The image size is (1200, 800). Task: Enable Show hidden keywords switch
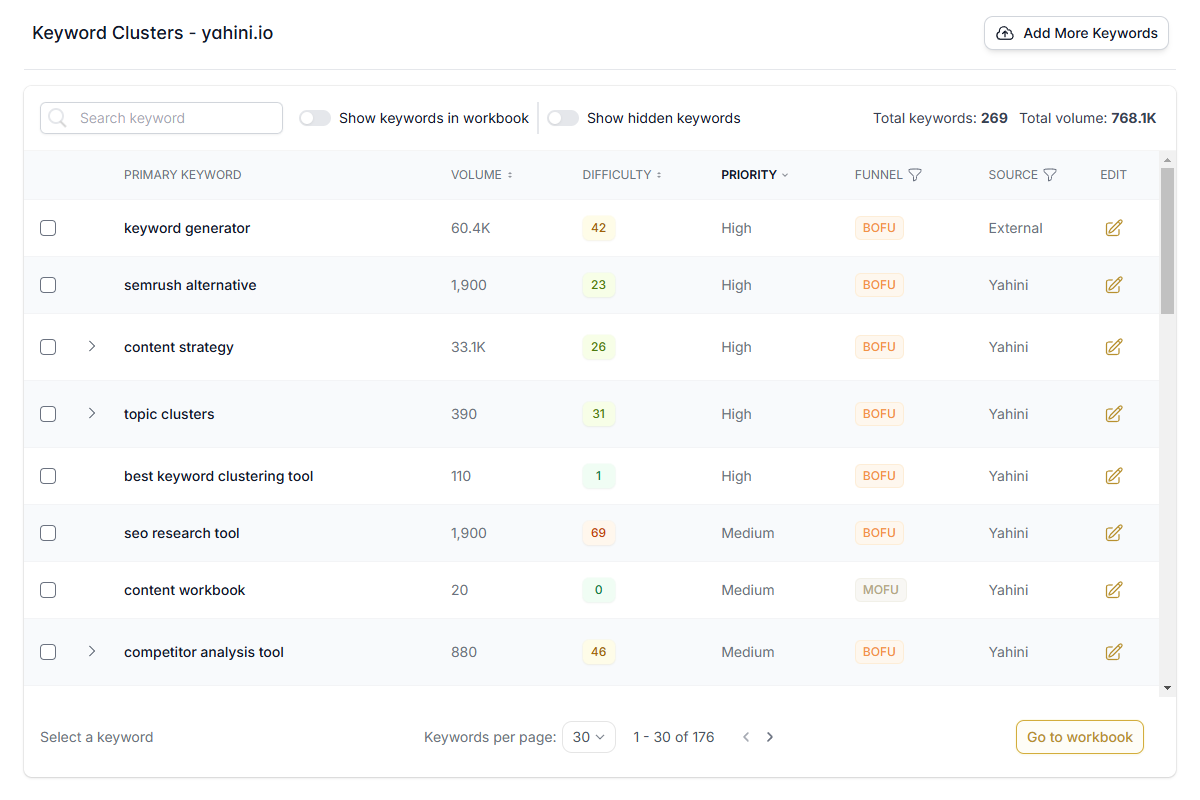563,118
